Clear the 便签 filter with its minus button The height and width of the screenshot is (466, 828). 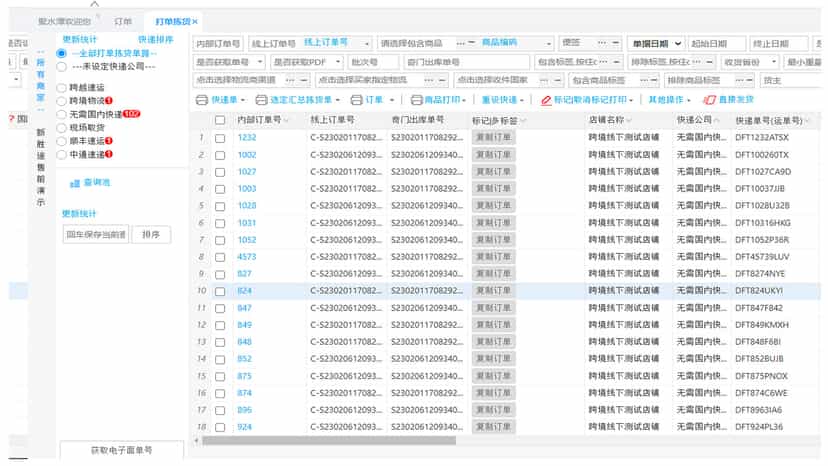pyautogui.click(x=616, y=43)
